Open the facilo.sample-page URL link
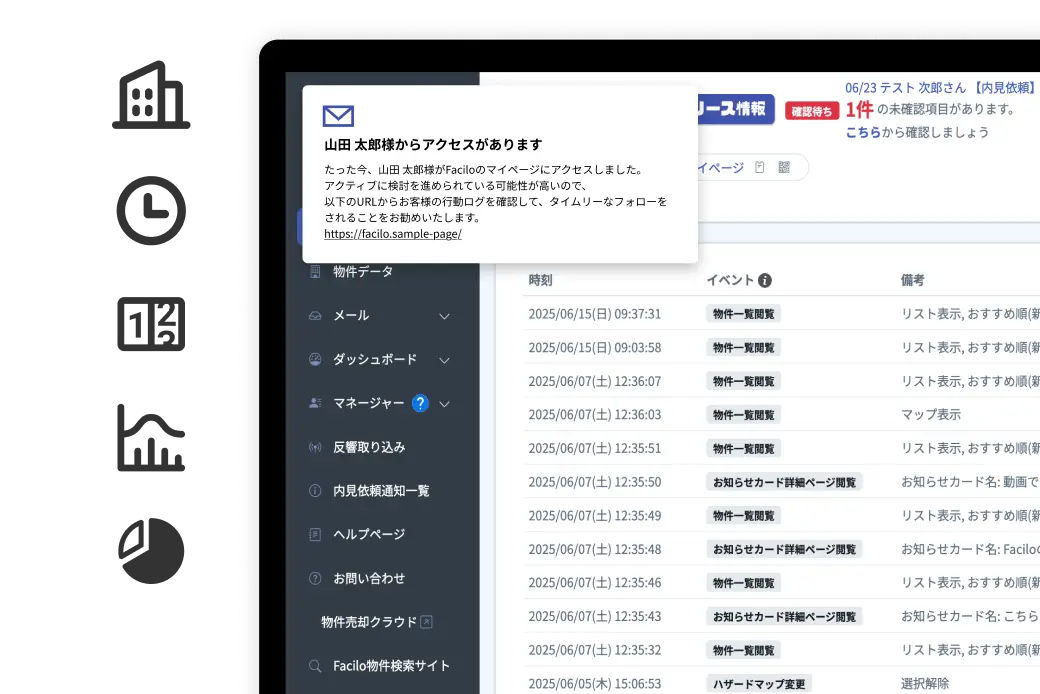This screenshot has height=694, width=1040. [x=393, y=234]
